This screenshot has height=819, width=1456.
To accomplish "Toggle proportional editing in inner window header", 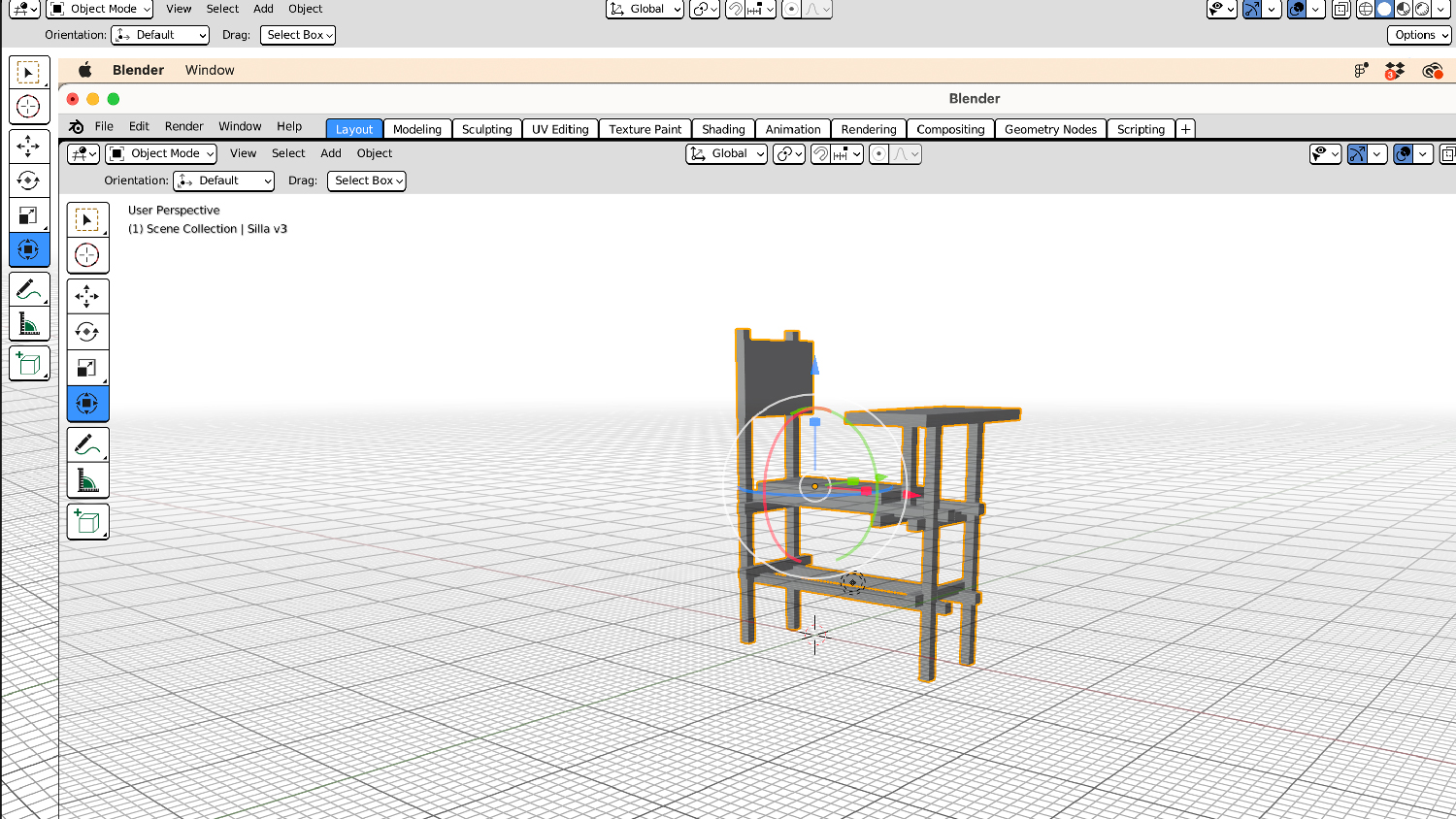I will (879, 154).
